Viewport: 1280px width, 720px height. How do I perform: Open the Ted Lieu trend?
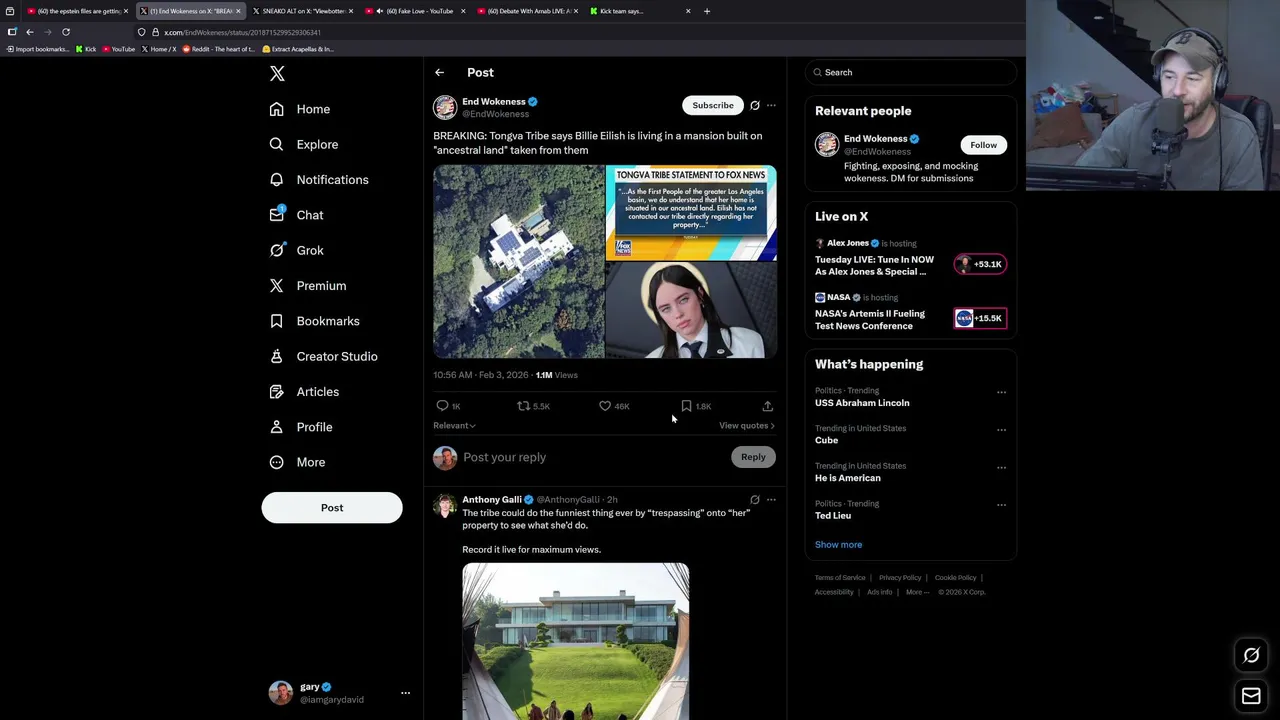pyautogui.click(x=833, y=516)
